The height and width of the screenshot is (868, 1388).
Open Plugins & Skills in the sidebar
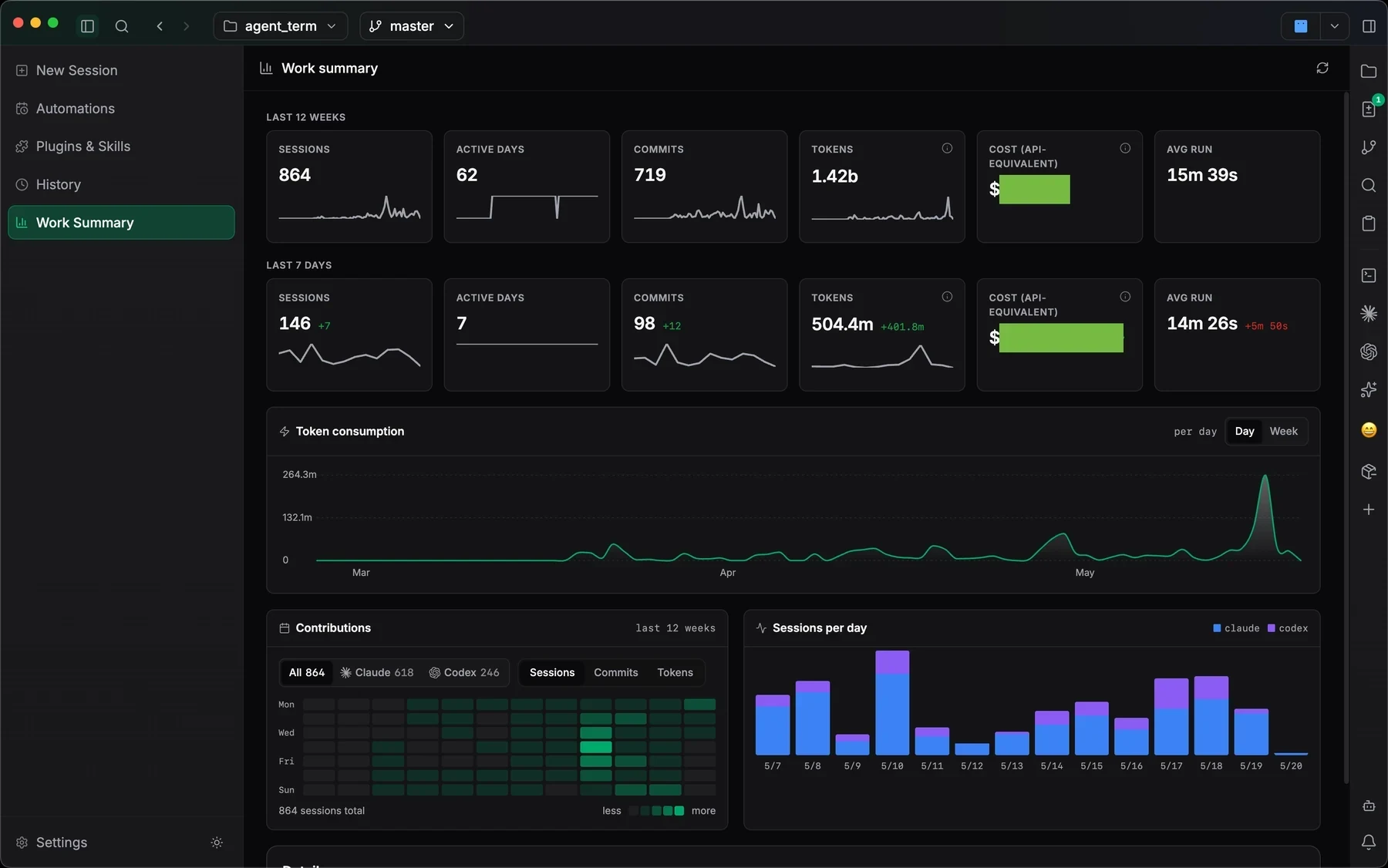[121, 146]
